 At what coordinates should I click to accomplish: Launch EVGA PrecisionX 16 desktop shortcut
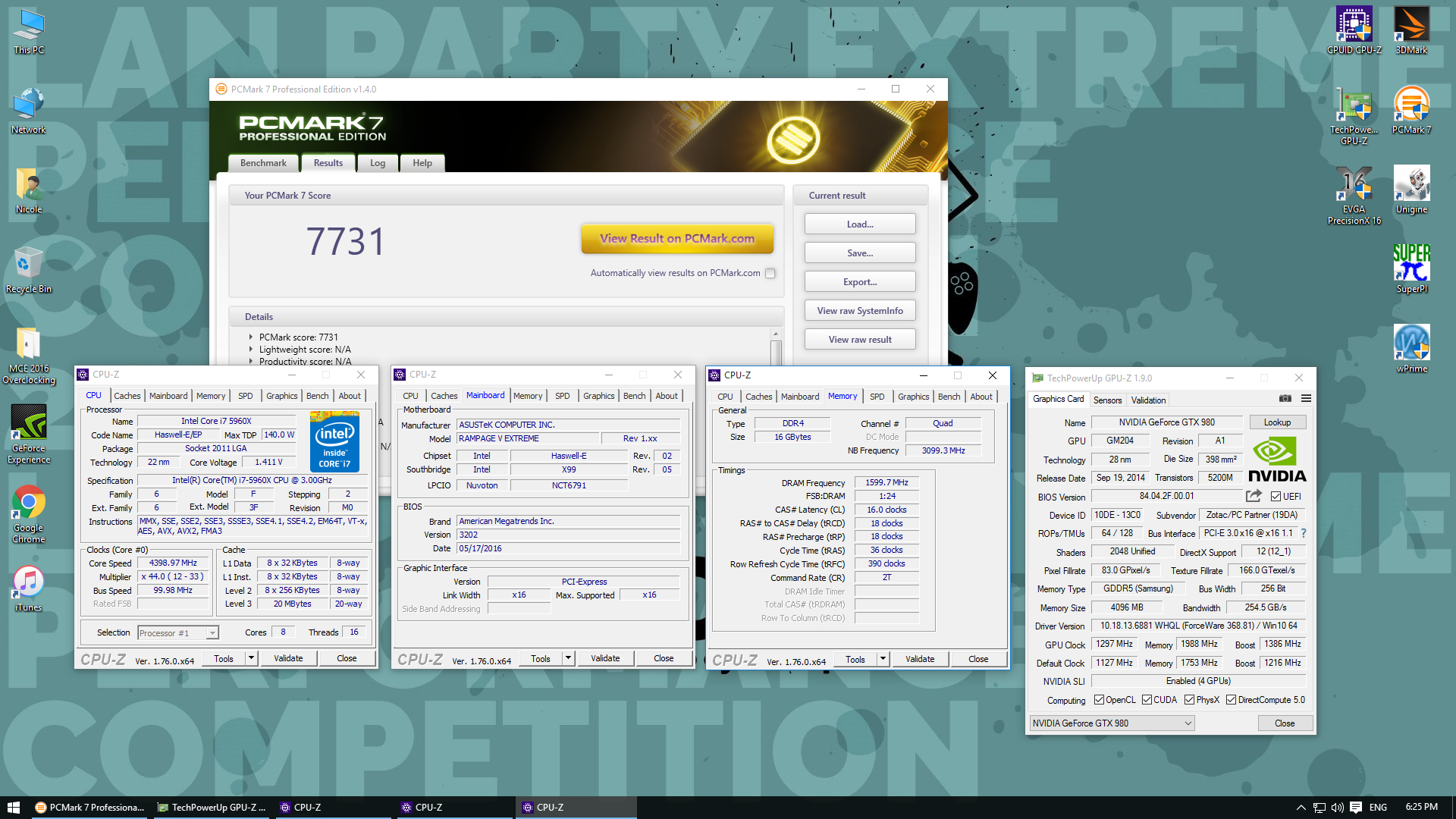coord(1354,196)
